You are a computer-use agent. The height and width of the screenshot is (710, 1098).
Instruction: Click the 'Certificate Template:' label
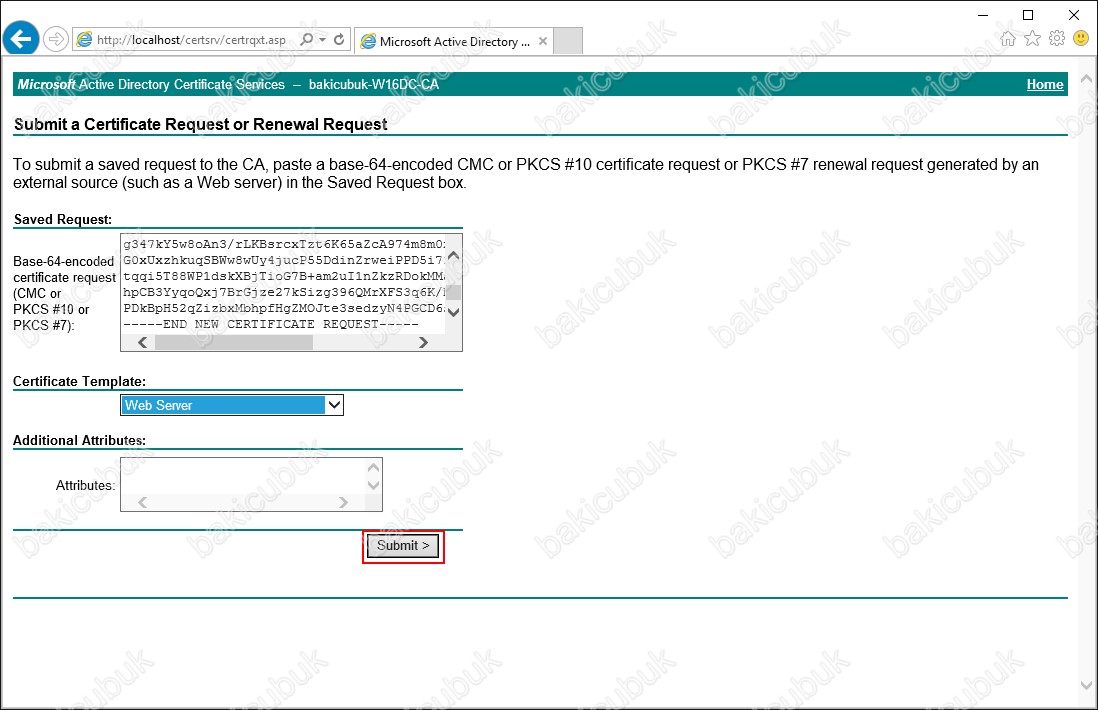[x=79, y=382]
